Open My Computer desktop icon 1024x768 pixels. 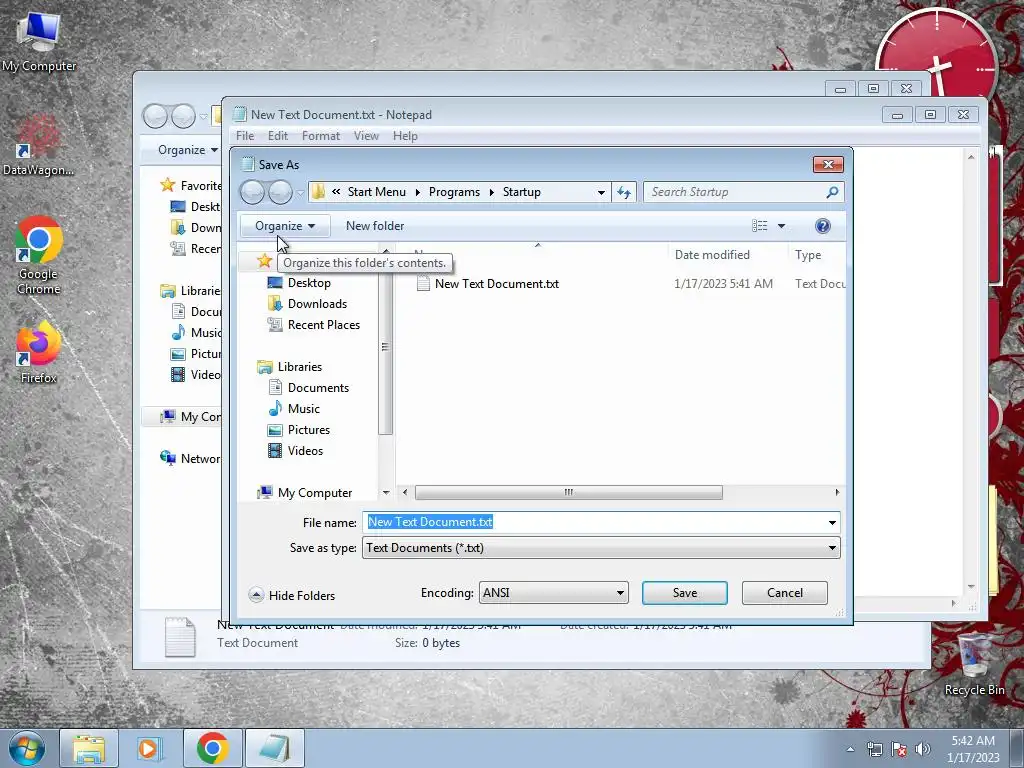pos(39,40)
